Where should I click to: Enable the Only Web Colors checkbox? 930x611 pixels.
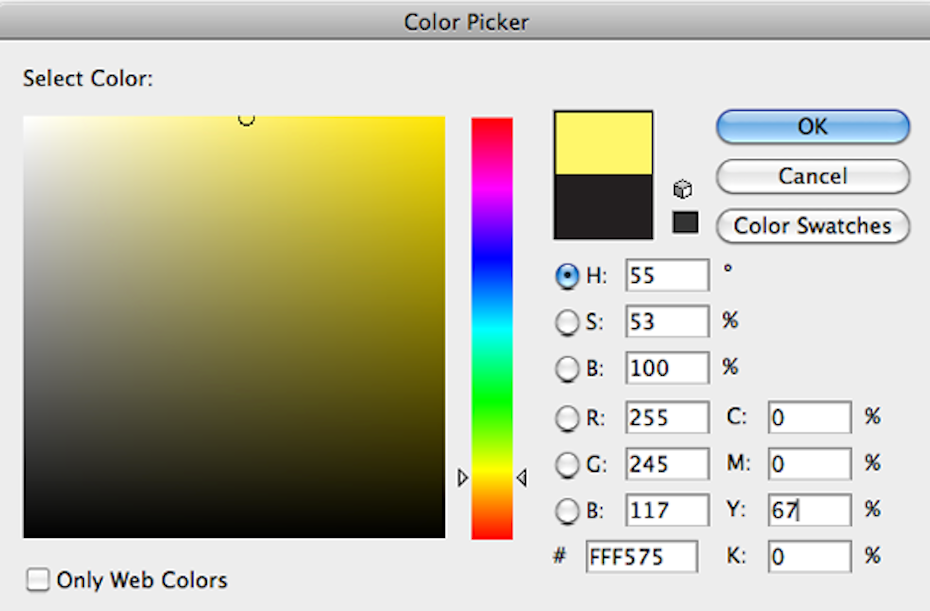pos(38,580)
